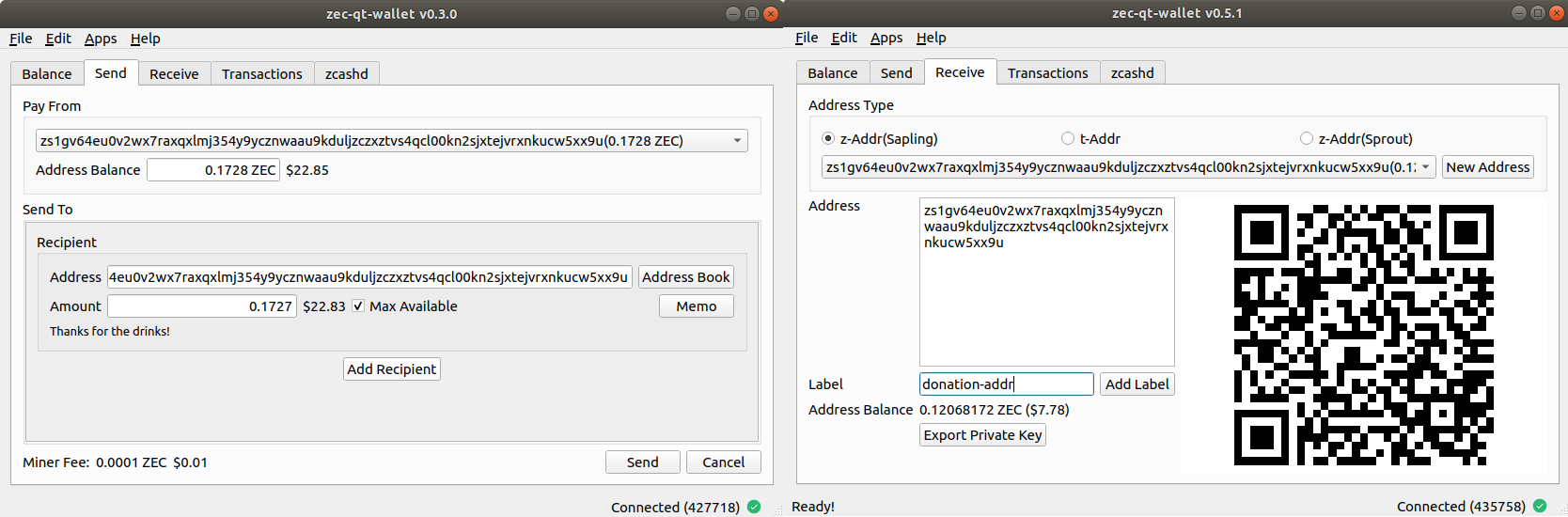This screenshot has width=1568, height=517.
Task: Click the green connected status icon in v0.3.0 window
Action: [754, 507]
